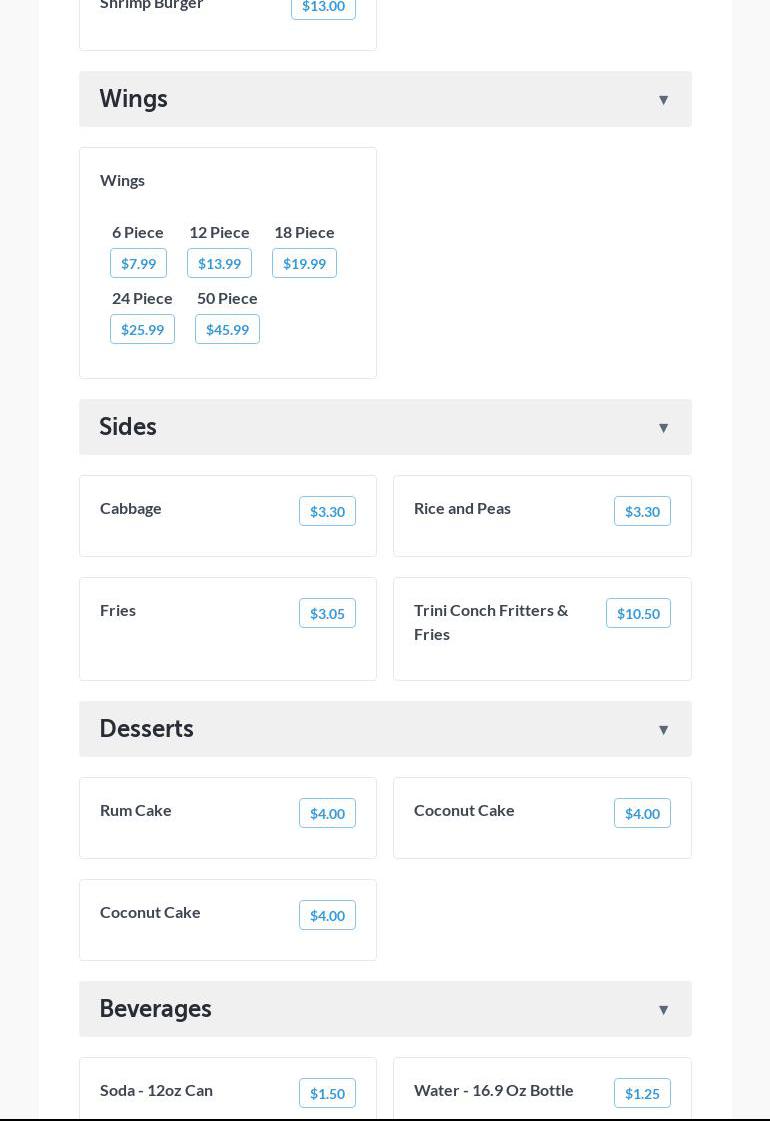
Task: Click the Soda 12oz Can $1.50 price
Action: 327,1093
